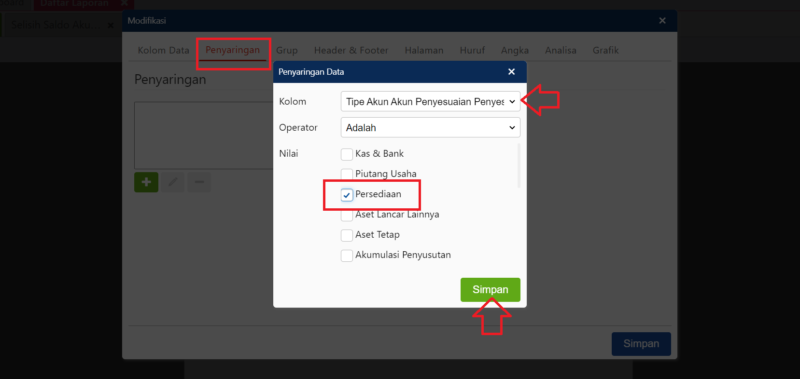Viewport: 800px width, 379px height.
Task: Select the Selisih Saldo Aku... tab
Action: (x=56, y=25)
